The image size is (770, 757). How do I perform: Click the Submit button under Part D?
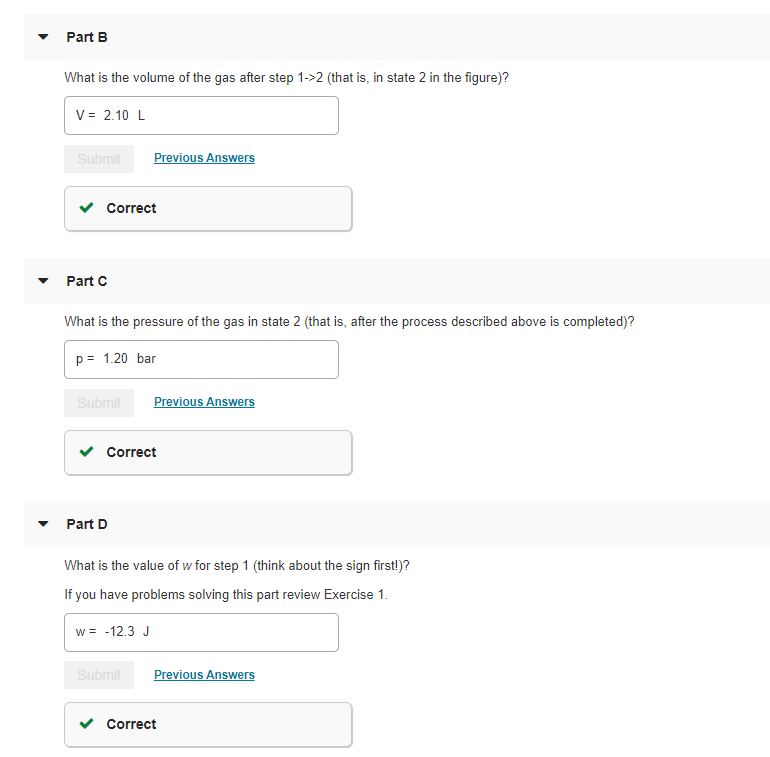point(99,675)
